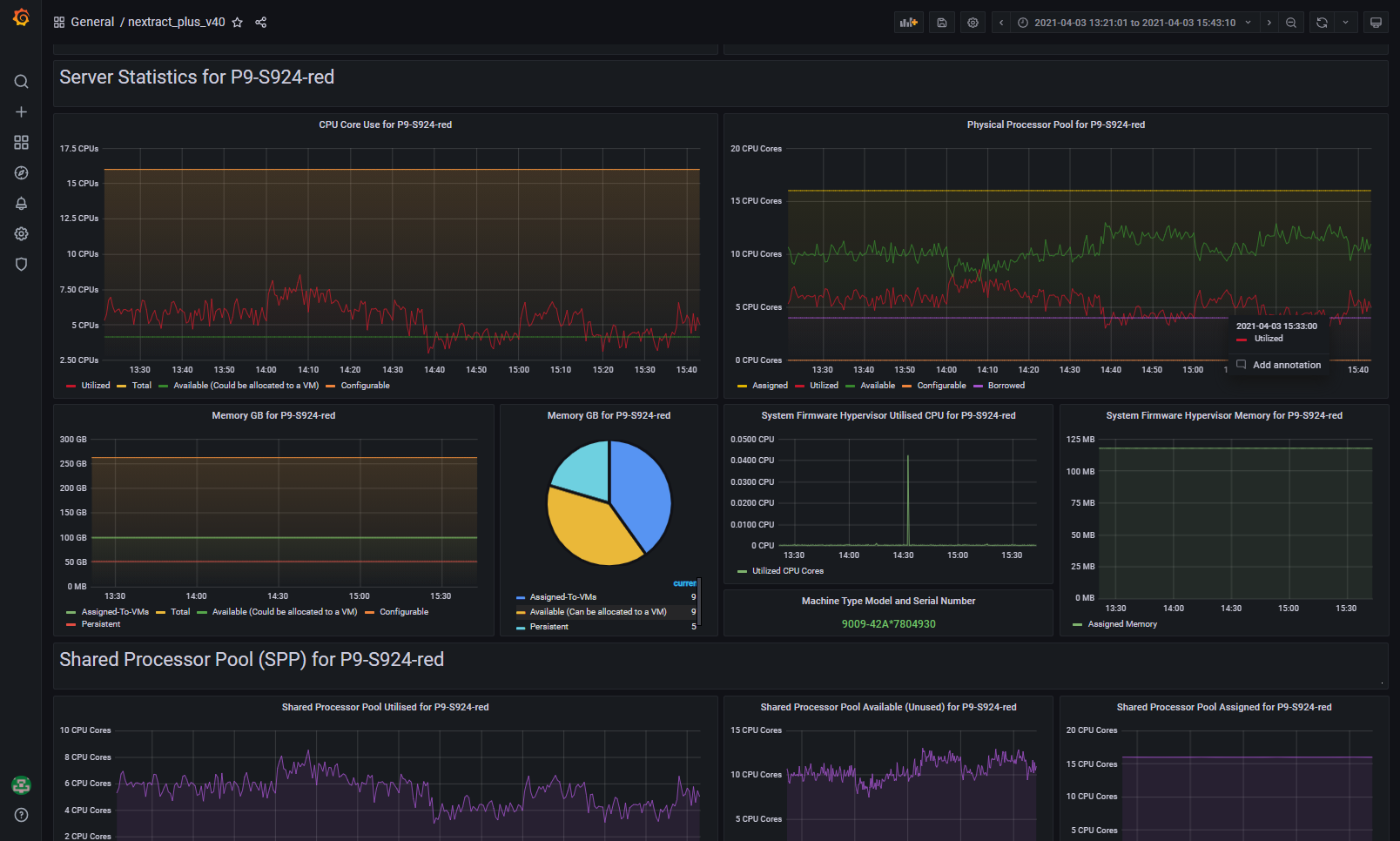Collapse the Server Statistics for P9-S924-red row
Image resolution: width=1400 pixels, height=841 pixels.
197,77
